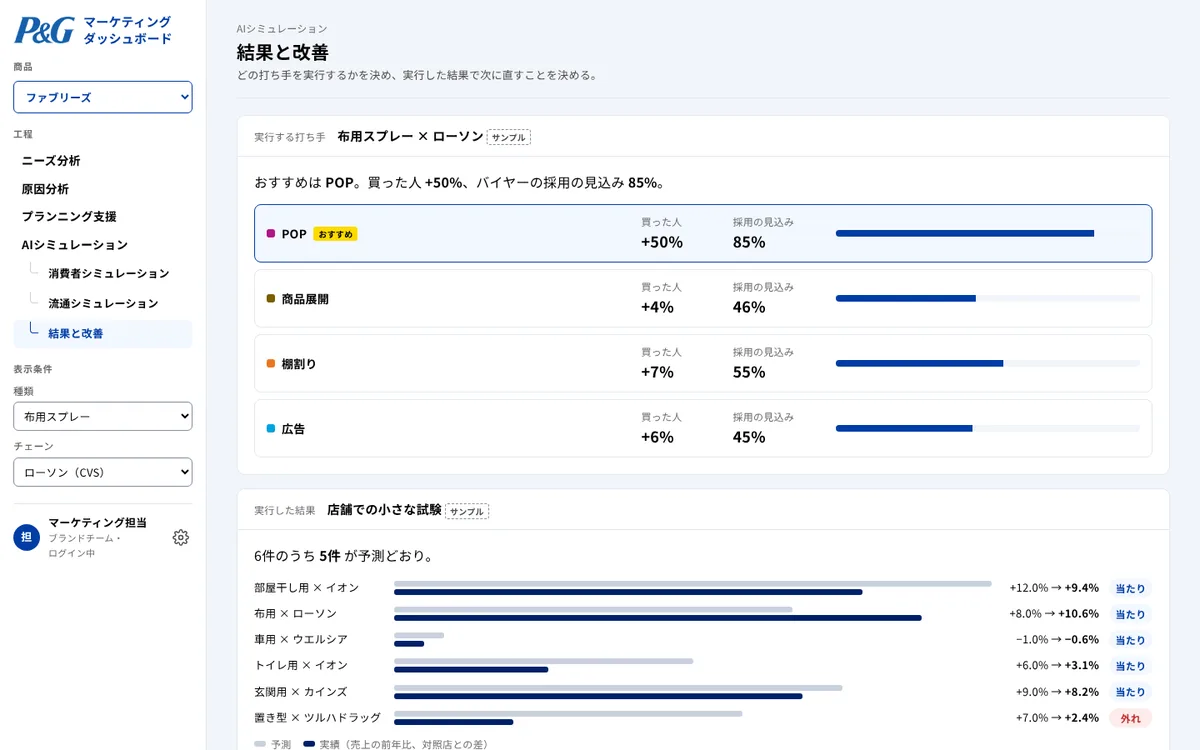1200x750 pixels.
Task: Open 消費者シミュレーション sub-item
Action: pyautogui.click(x=109, y=273)
